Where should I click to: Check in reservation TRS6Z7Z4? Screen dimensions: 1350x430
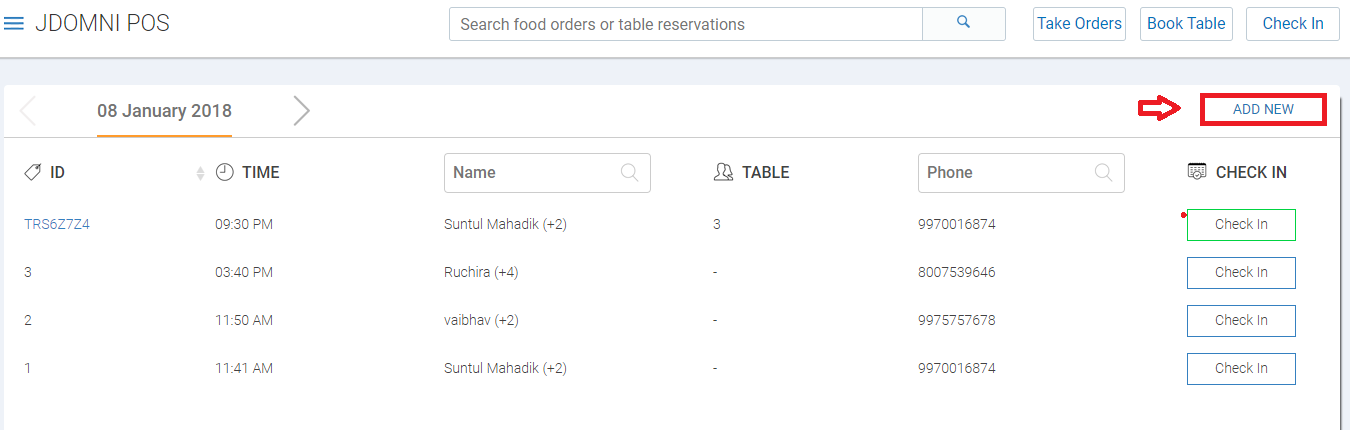(x=1241, y=225)
